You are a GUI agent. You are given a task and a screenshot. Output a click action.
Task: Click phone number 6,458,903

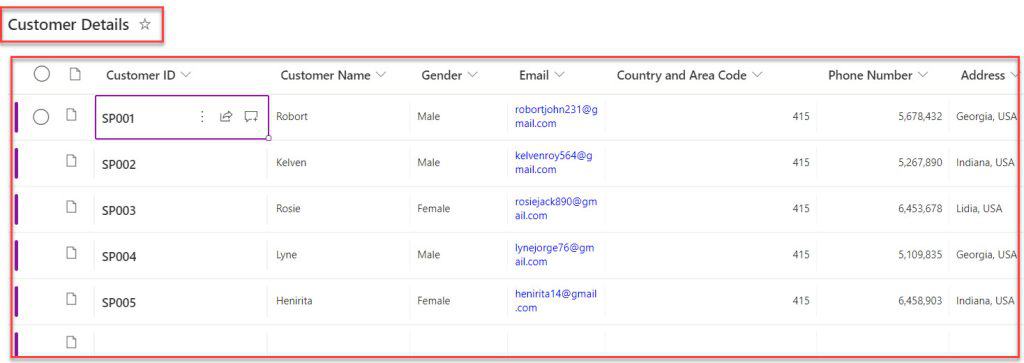[920, 301]
